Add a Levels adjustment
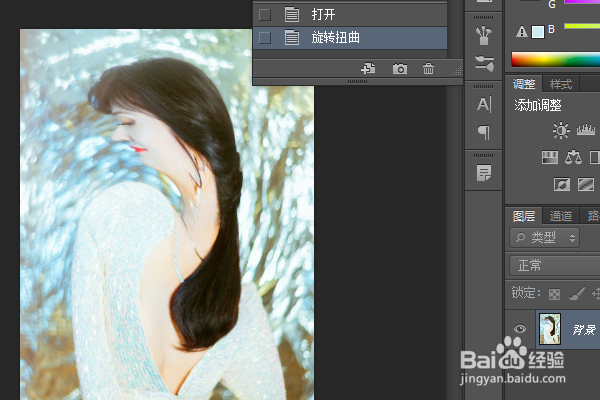Viewport: 600px width, 400px height. pyautogui.click(x=585, y=130)
